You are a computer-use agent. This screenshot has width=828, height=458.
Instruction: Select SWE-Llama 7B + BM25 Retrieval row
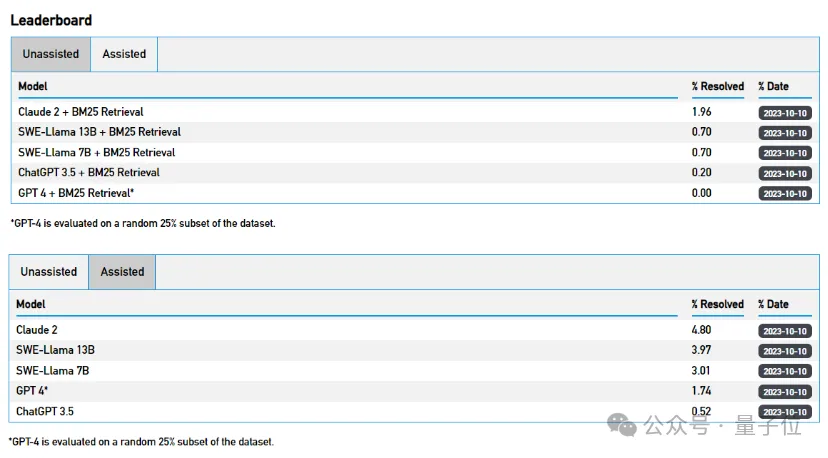coord(415,153)
